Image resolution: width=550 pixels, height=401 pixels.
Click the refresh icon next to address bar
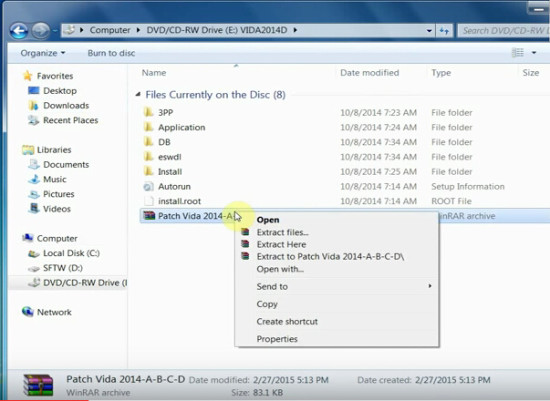(444, 31)
